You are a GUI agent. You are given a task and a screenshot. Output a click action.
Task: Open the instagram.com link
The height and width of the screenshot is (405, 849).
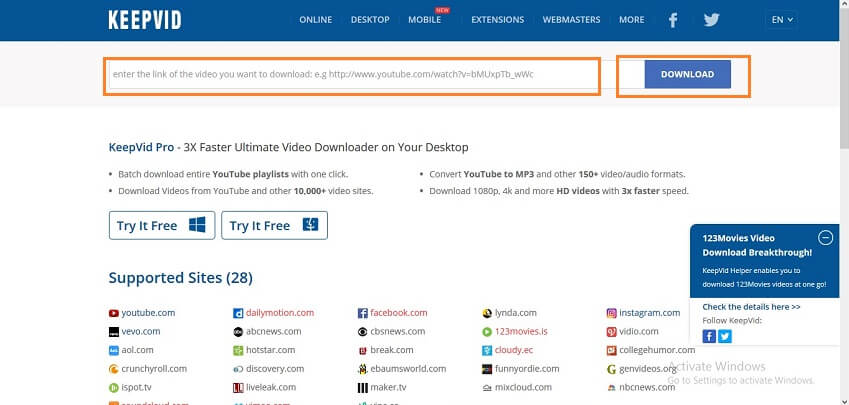coord(650,313)
